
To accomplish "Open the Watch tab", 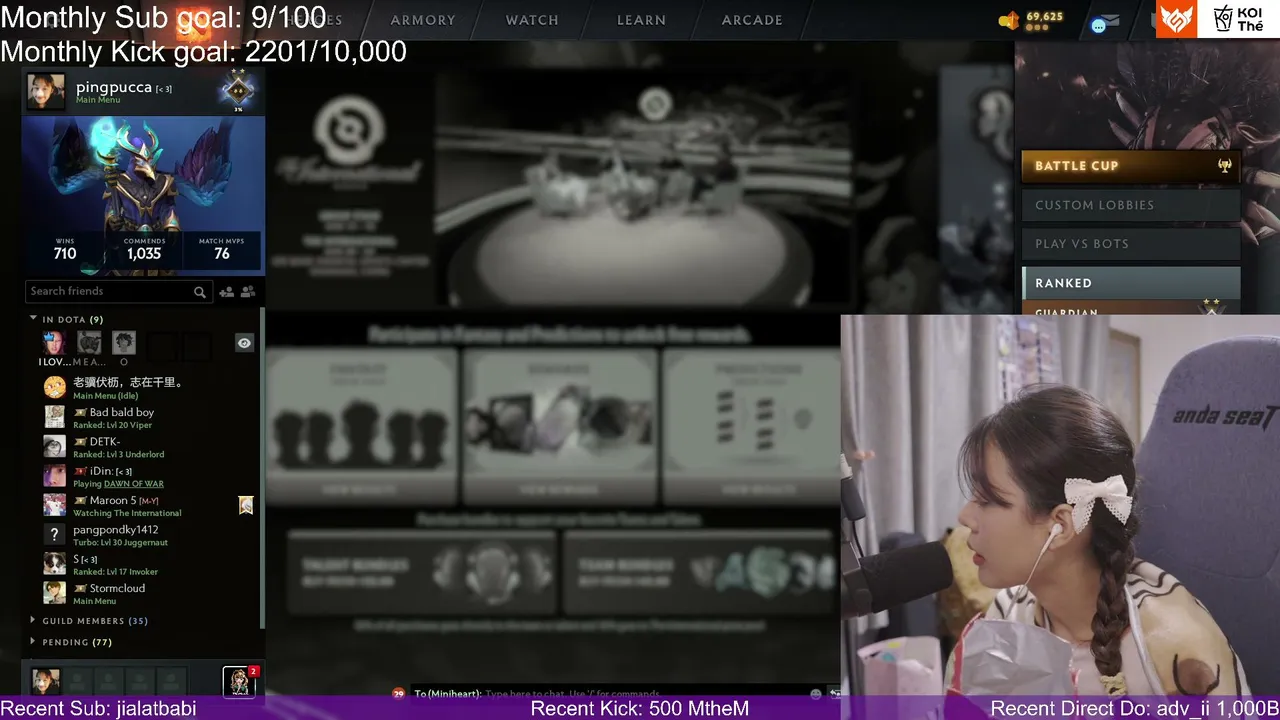I will pyautogui.click(x=532, y=20).
